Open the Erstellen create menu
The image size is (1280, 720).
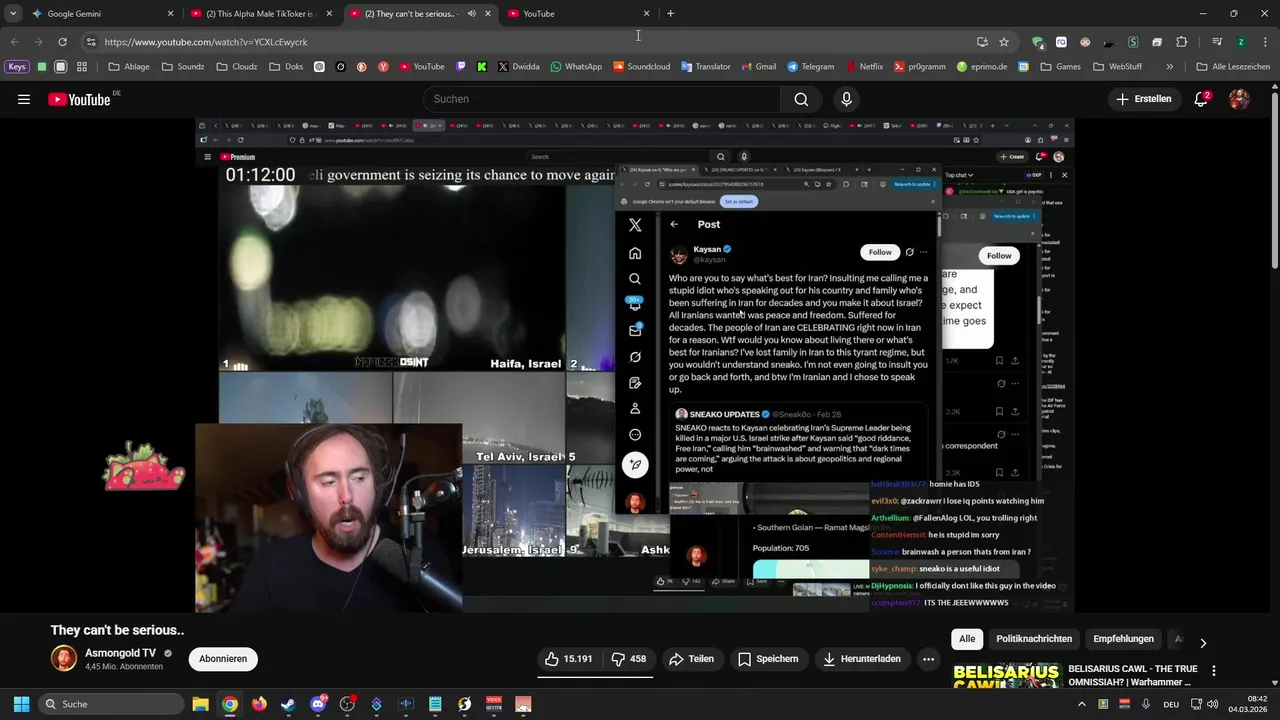point(1143,99)
